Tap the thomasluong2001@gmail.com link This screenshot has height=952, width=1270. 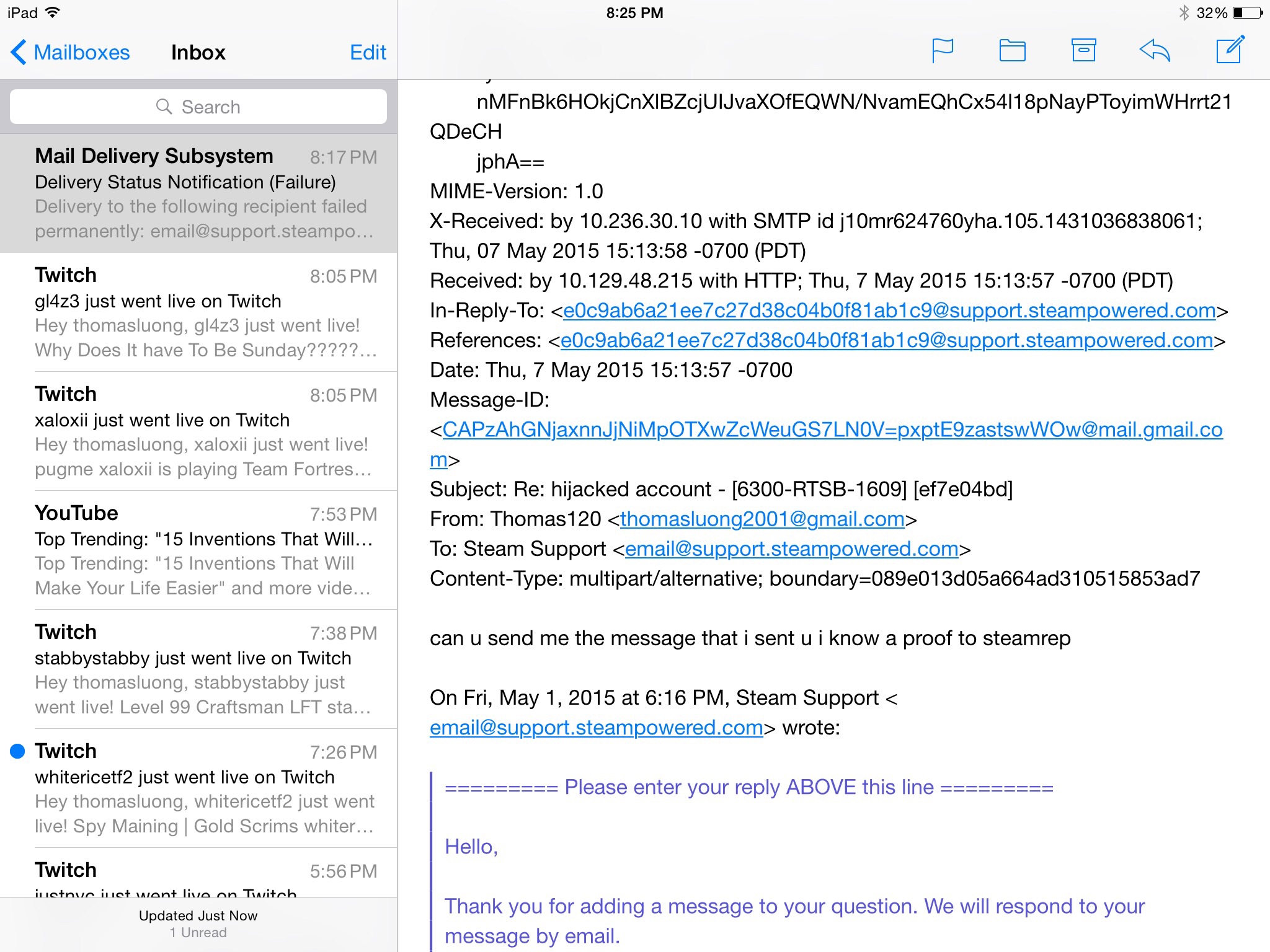pos(762,519)
